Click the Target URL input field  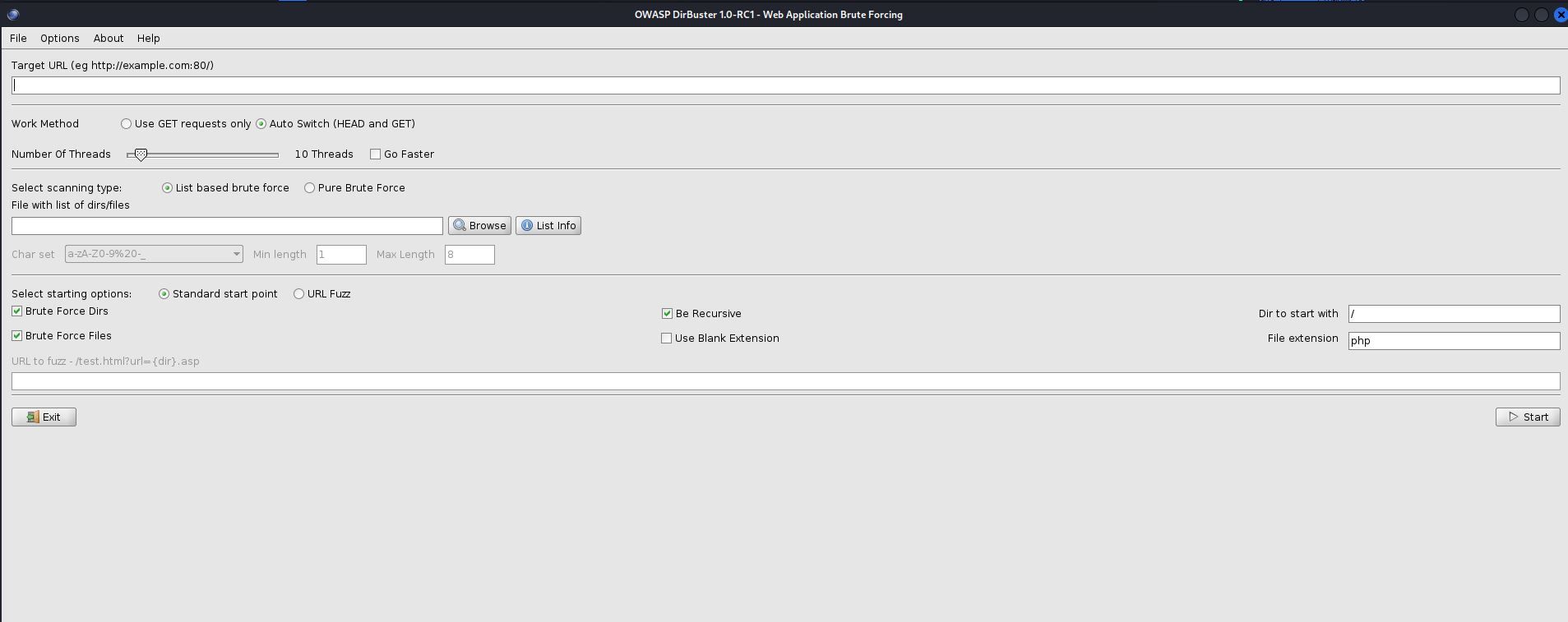click(x=785, y=85)
